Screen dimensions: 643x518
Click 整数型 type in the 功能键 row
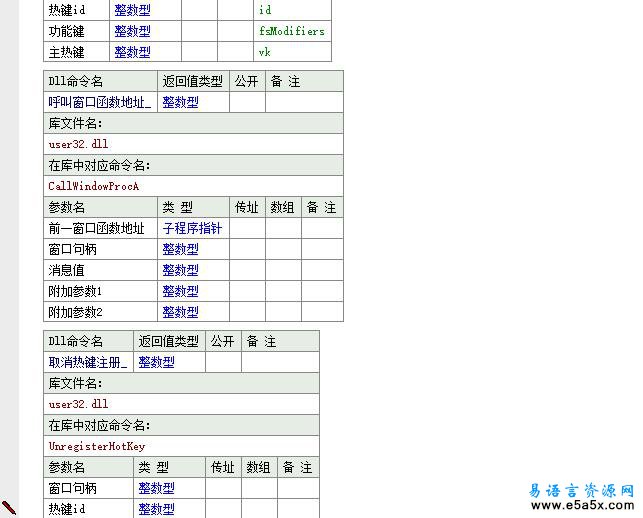(132, 31)
